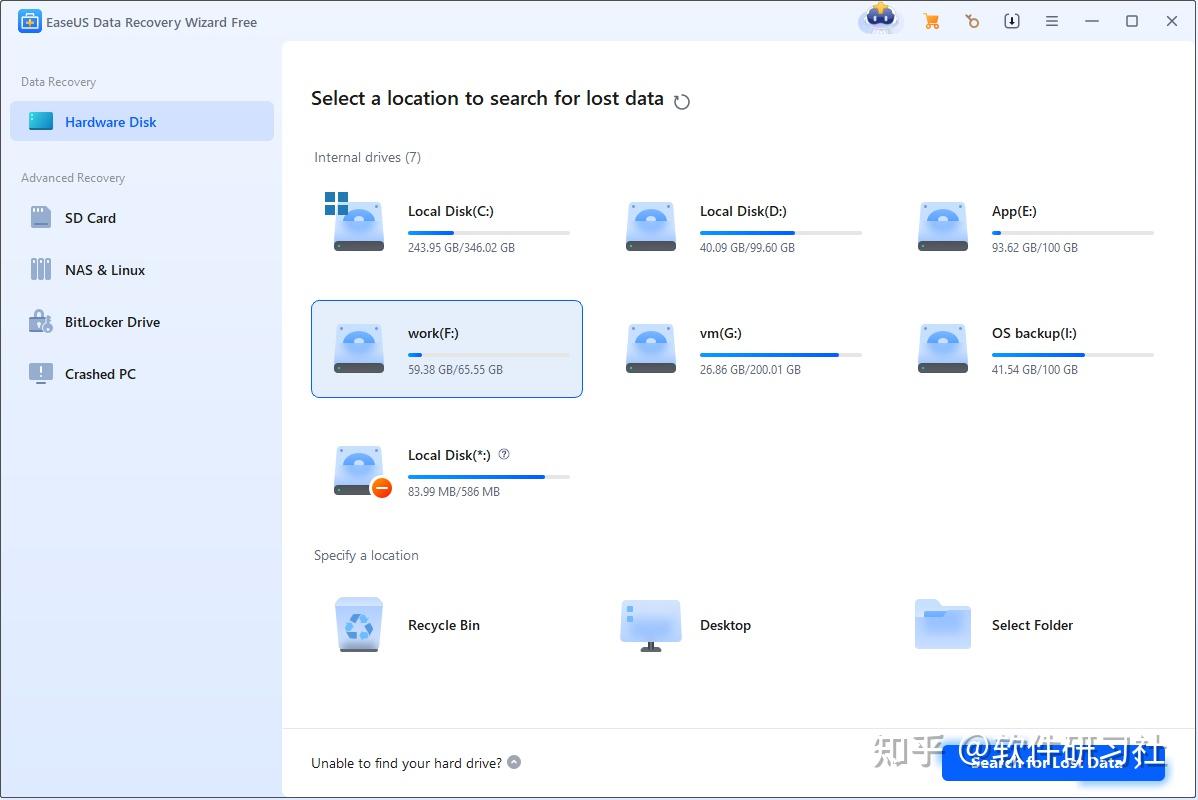
Task: Click the Recycle Bin icon
Action: click(x=358, y=624)
